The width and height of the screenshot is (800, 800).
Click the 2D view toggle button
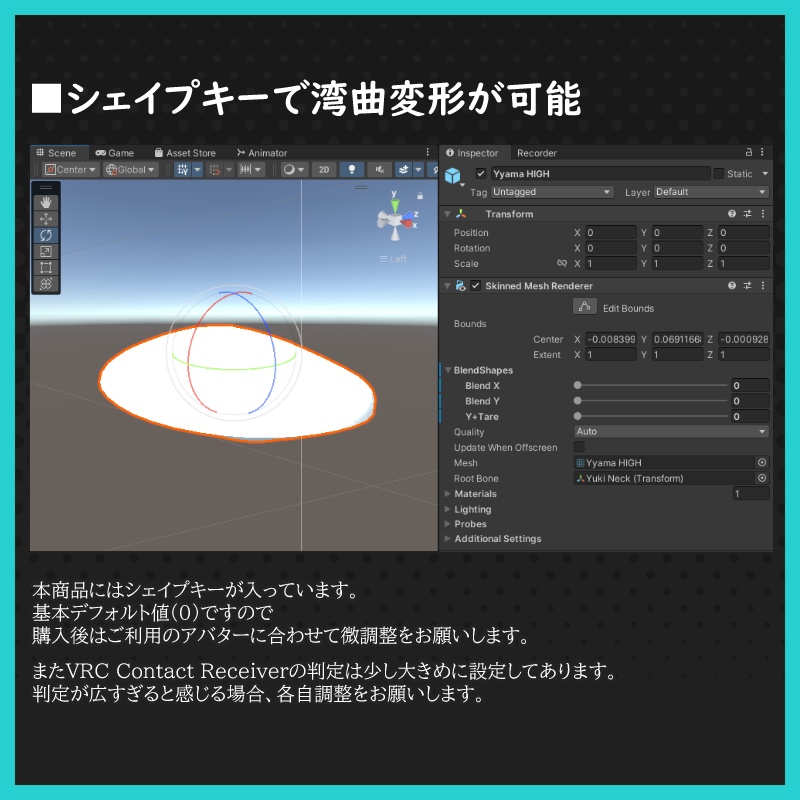click(x=323, y=171)
